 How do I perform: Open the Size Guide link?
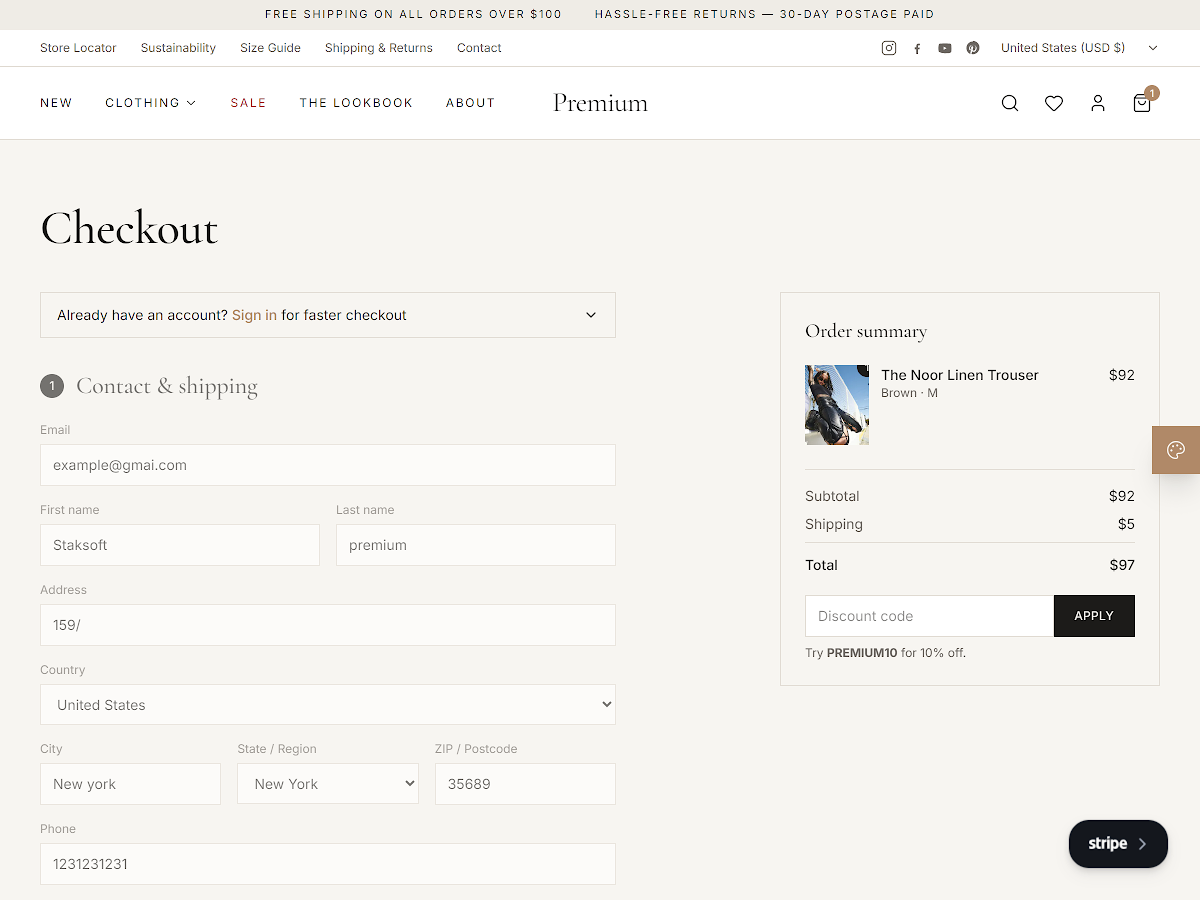pos(270,48)
